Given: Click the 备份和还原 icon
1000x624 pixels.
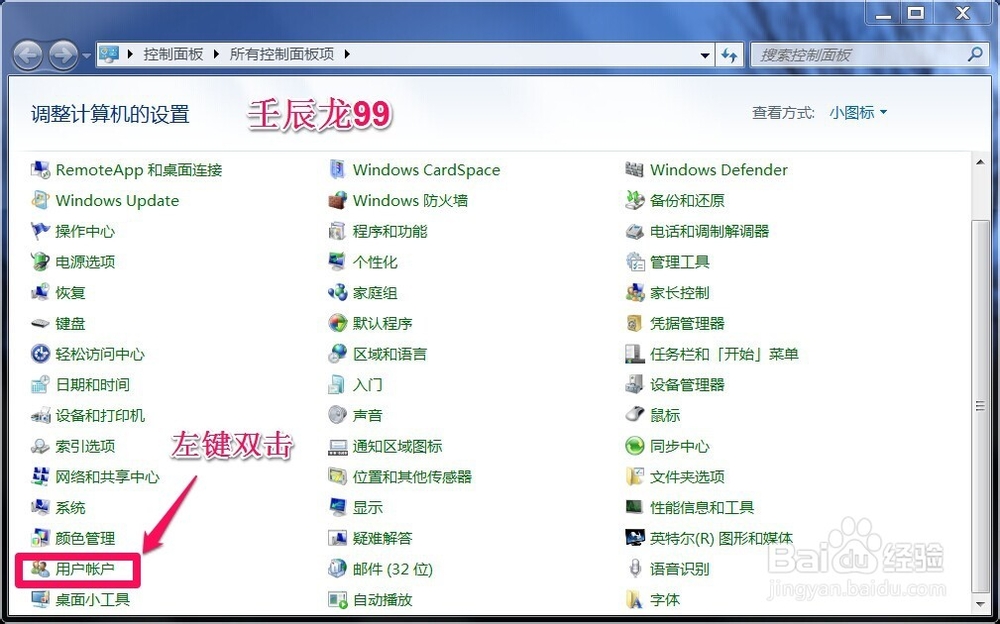Looking at the screenshot, I should [x=635, y=200].
